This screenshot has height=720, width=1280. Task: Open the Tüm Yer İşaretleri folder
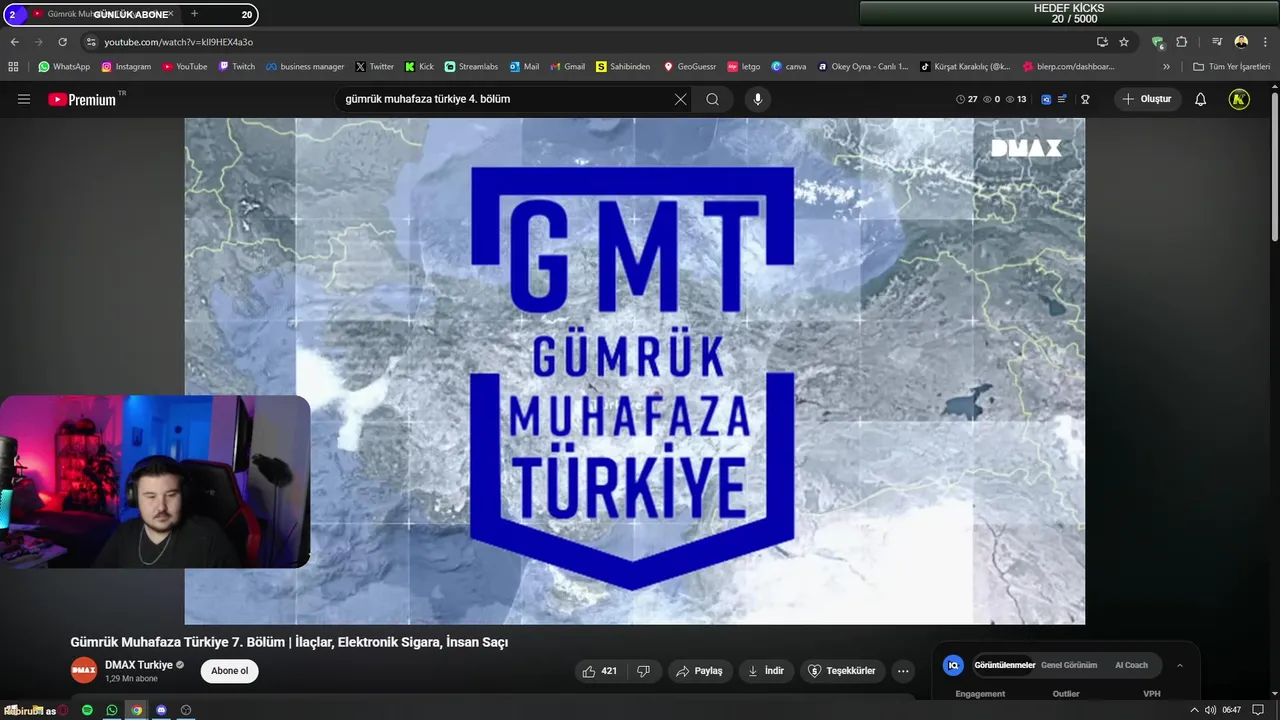click(1231, 67)
